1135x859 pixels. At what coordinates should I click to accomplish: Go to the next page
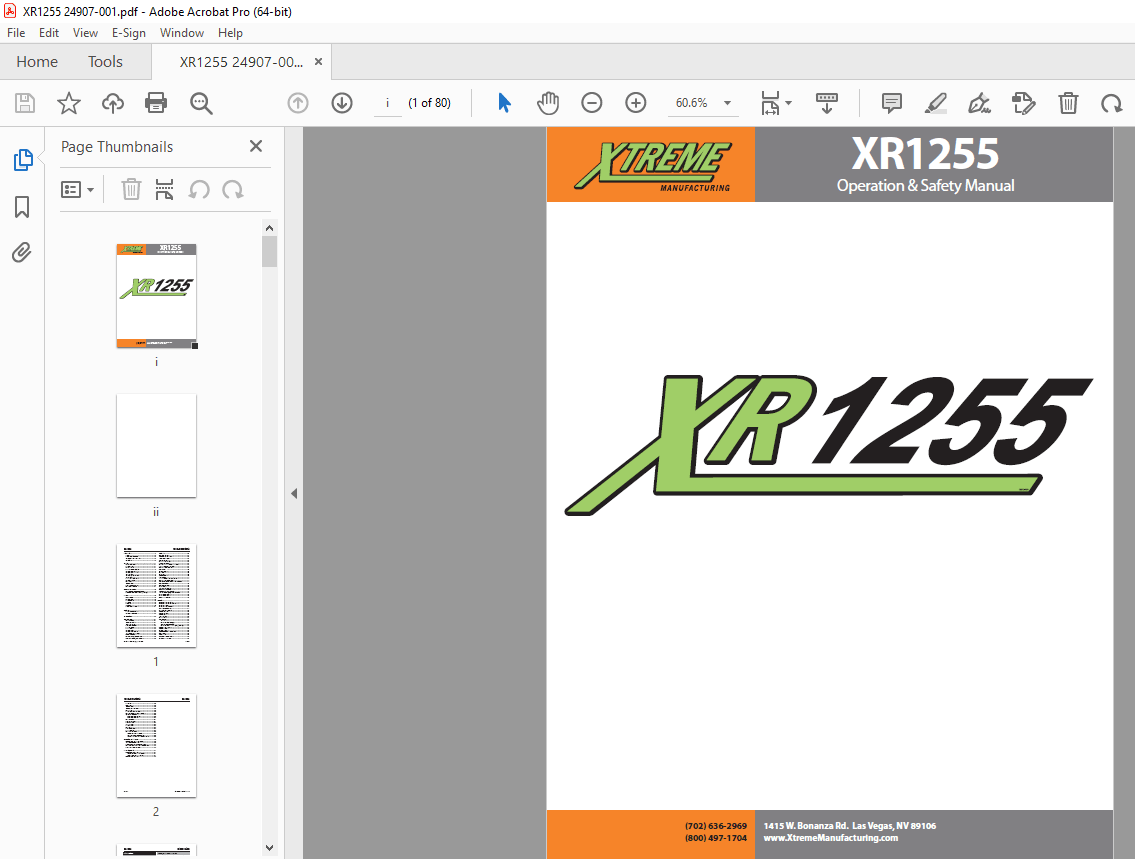[x=341, y=103]
